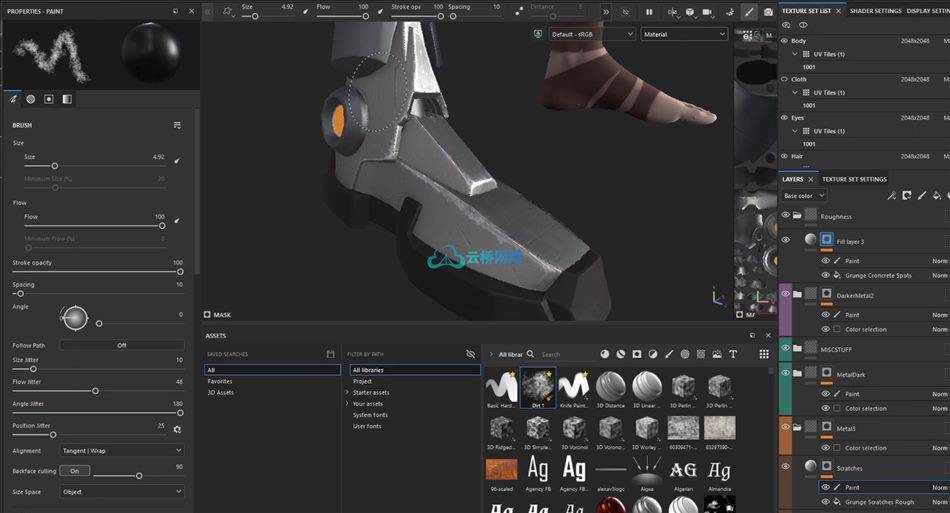950x513 pixels.
Task: Open the BRUSH section options menu
Action: coord(177,125)
